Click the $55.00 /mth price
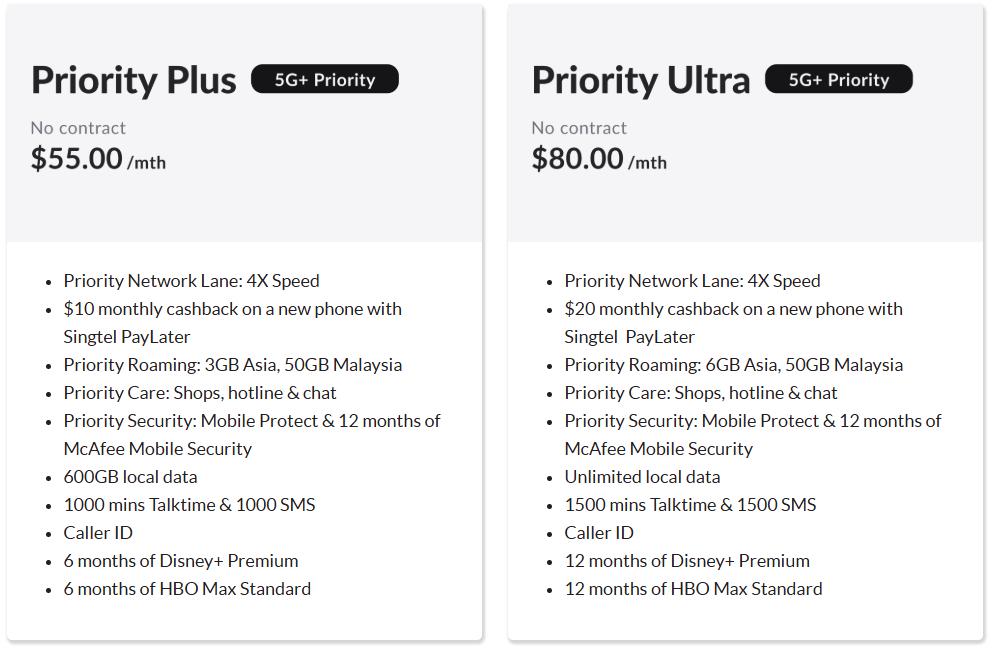The width and height of the screenshot is (990, 650). [x=98, y=159]
